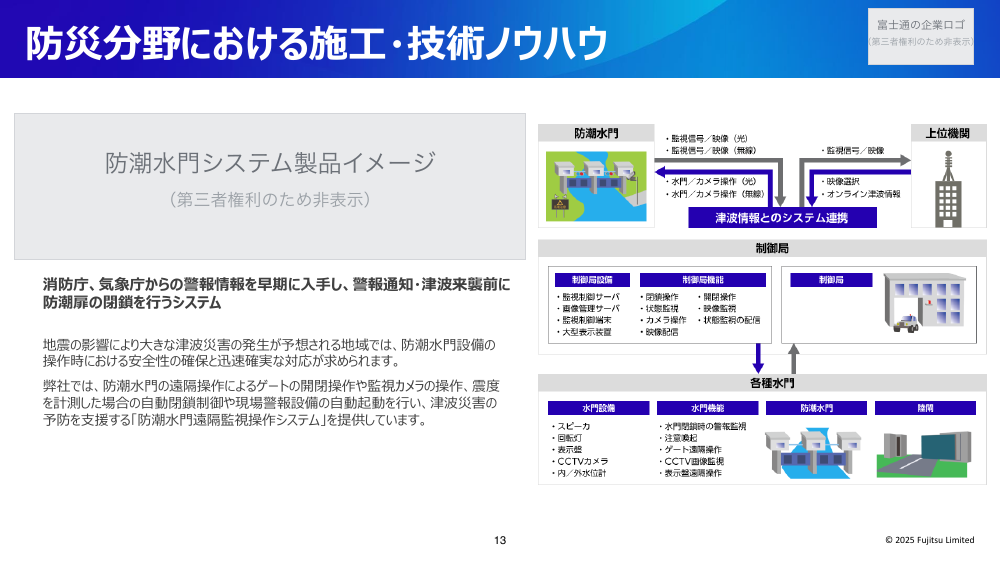
Task: Click the control station building with patrol car illustration
Action: (925, 303)
